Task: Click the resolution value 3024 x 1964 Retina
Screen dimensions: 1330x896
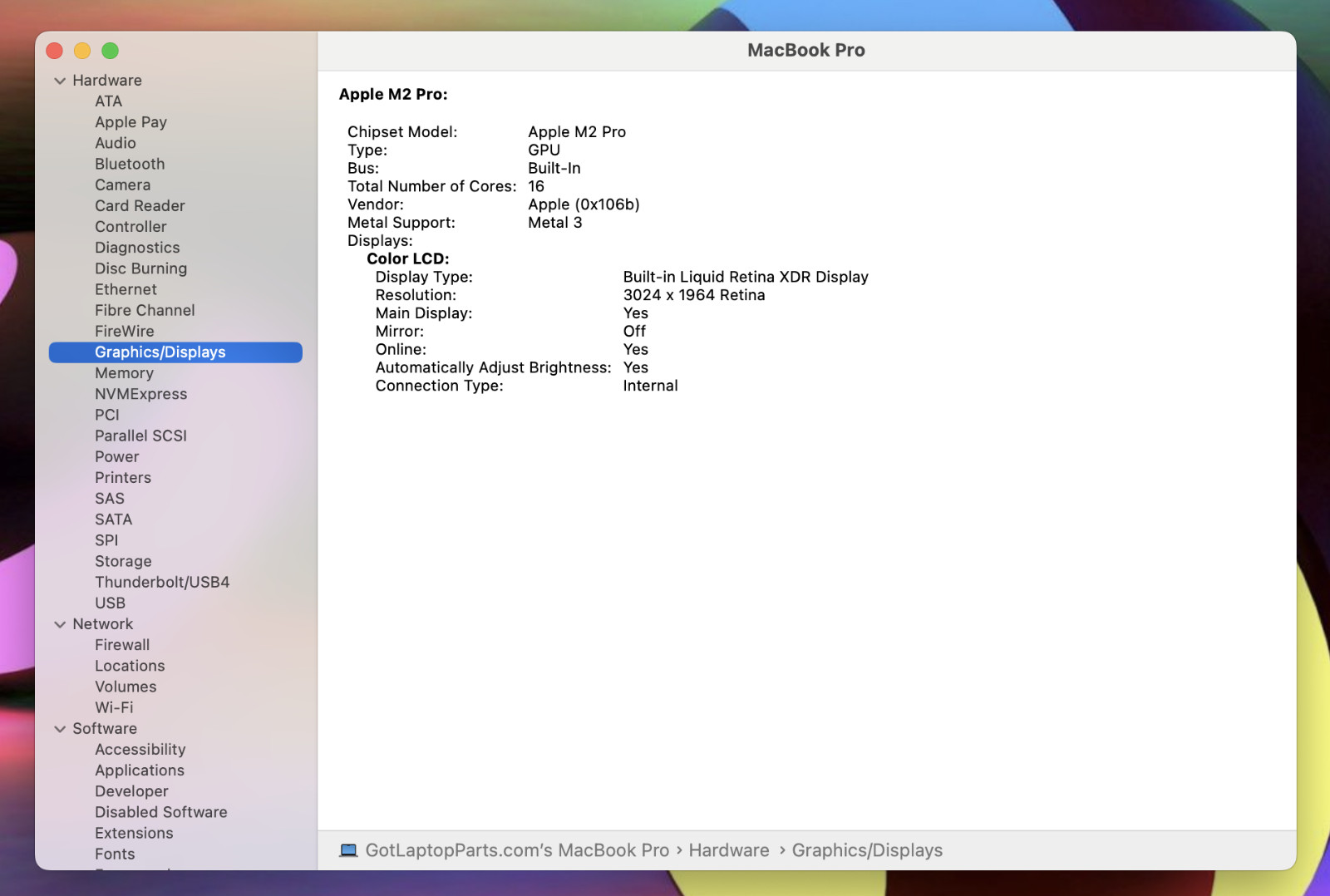Action: tap(694, 295)
